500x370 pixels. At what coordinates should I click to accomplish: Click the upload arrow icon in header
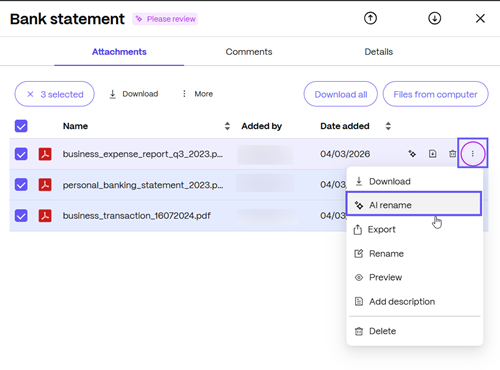click(x=370, y=18)
